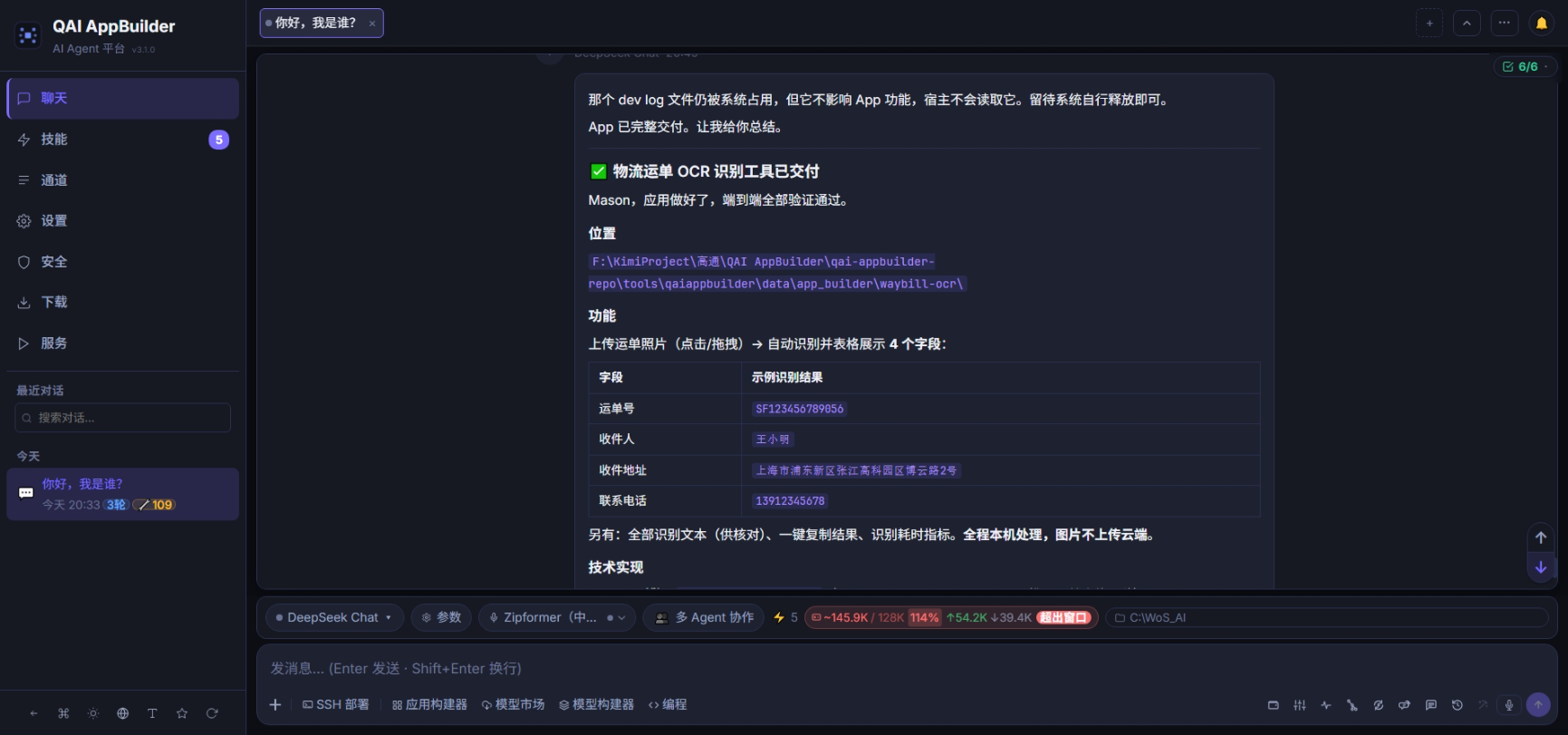Click the 技能 badge showing 5
The image size is (1568, 735).
(219, 140)
